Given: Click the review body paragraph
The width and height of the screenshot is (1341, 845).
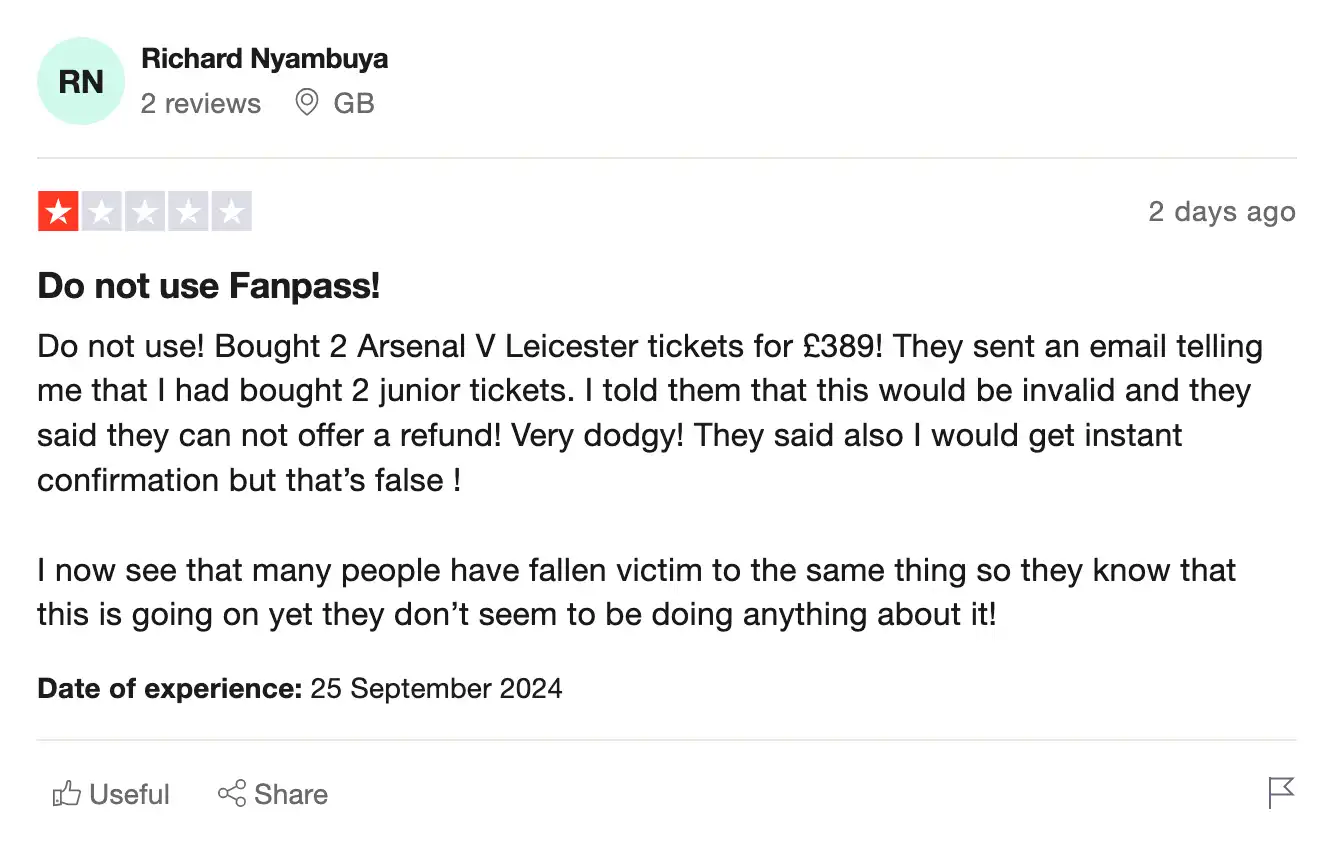Looking at the screenshot, I should [x=648, y=413].
